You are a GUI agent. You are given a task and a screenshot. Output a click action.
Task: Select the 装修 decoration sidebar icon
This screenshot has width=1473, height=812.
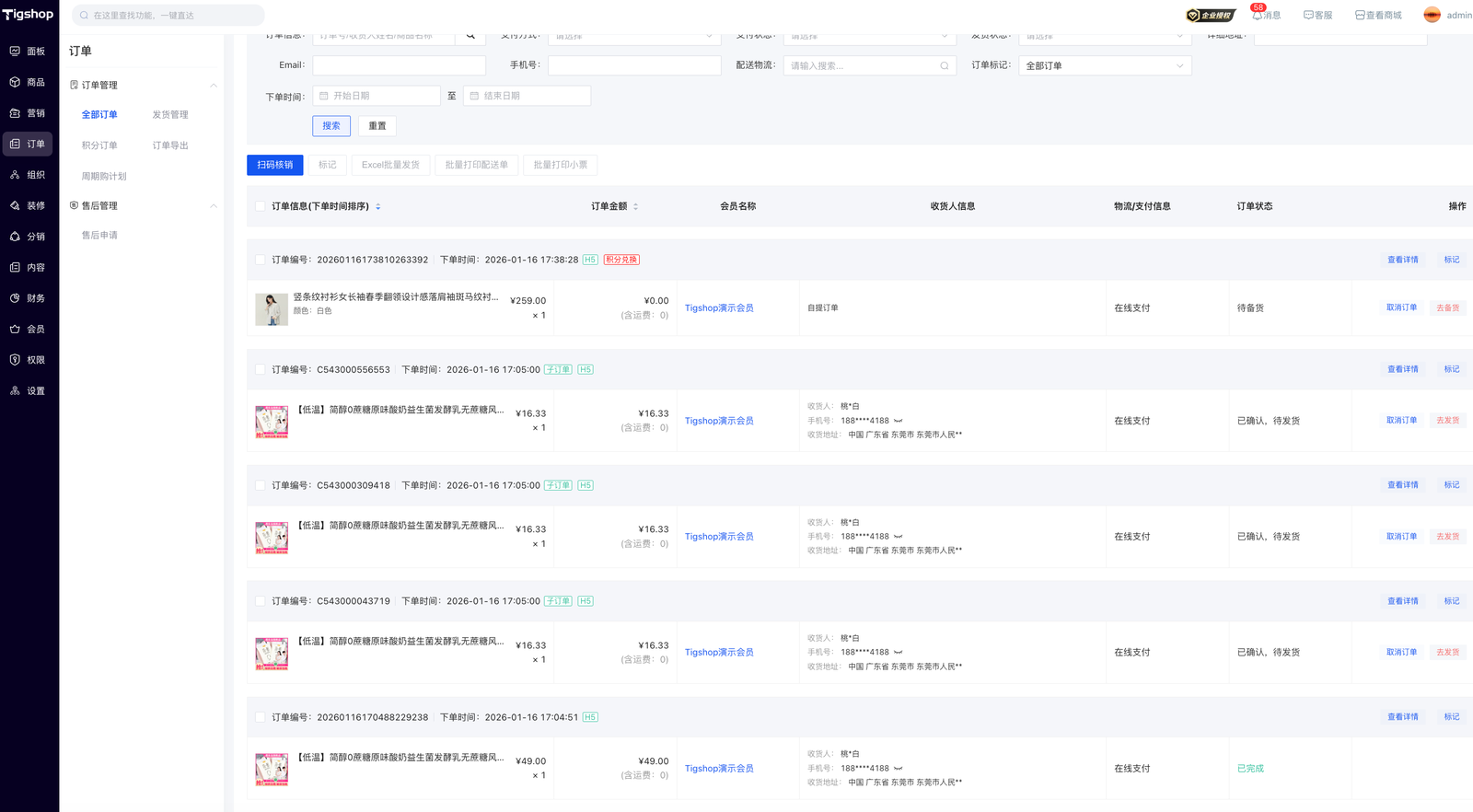click(x=15, y=205)
